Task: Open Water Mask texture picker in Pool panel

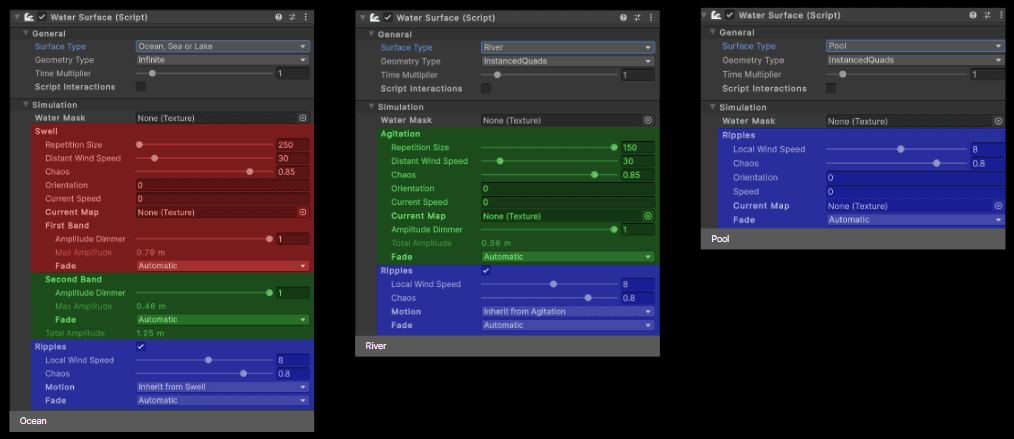Action: click(x=998, y=122)
